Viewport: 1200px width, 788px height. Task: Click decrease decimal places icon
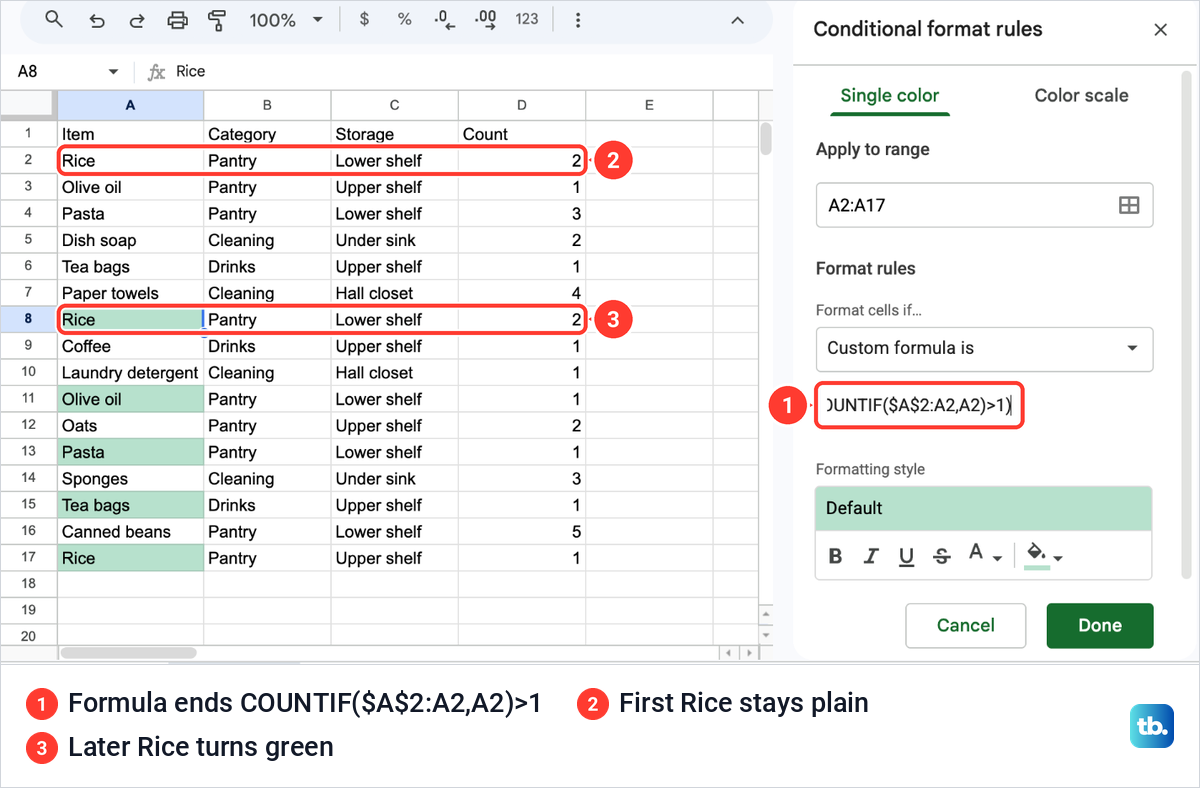pos(443,19)
